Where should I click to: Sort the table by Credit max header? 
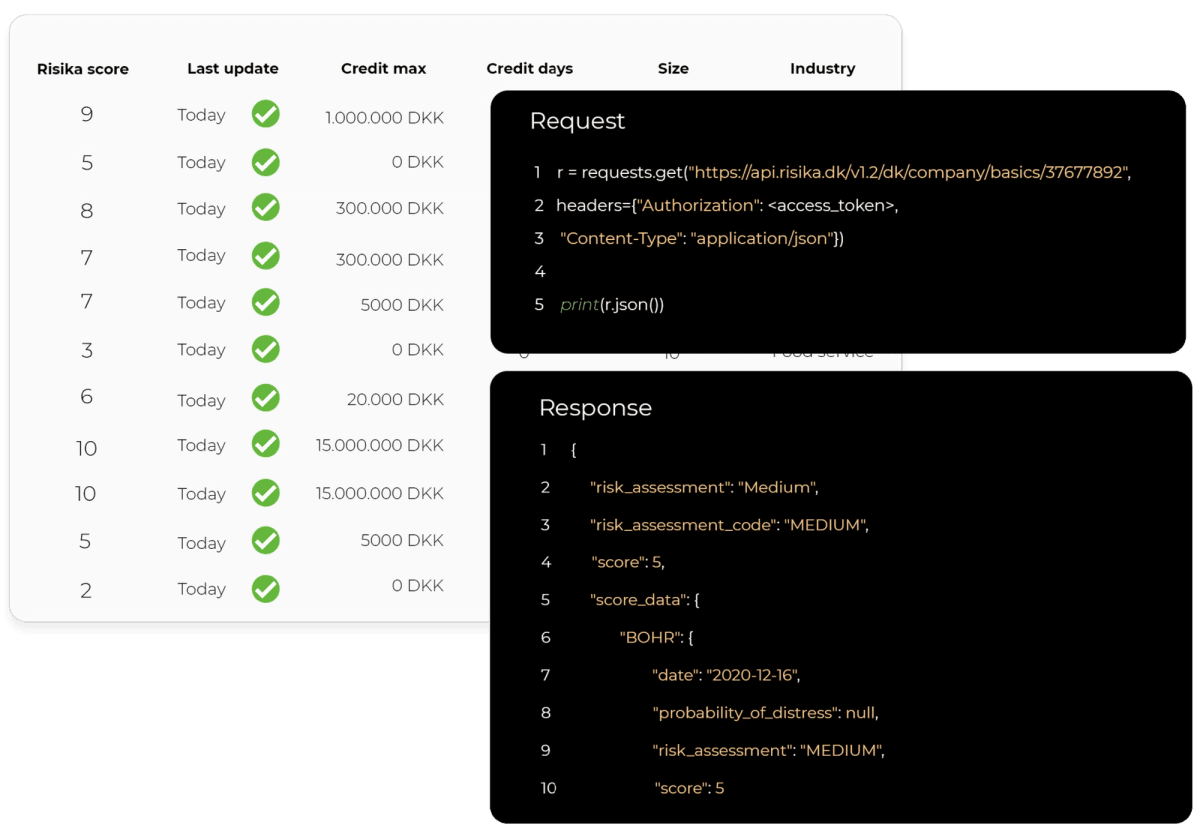pos(383,69)
